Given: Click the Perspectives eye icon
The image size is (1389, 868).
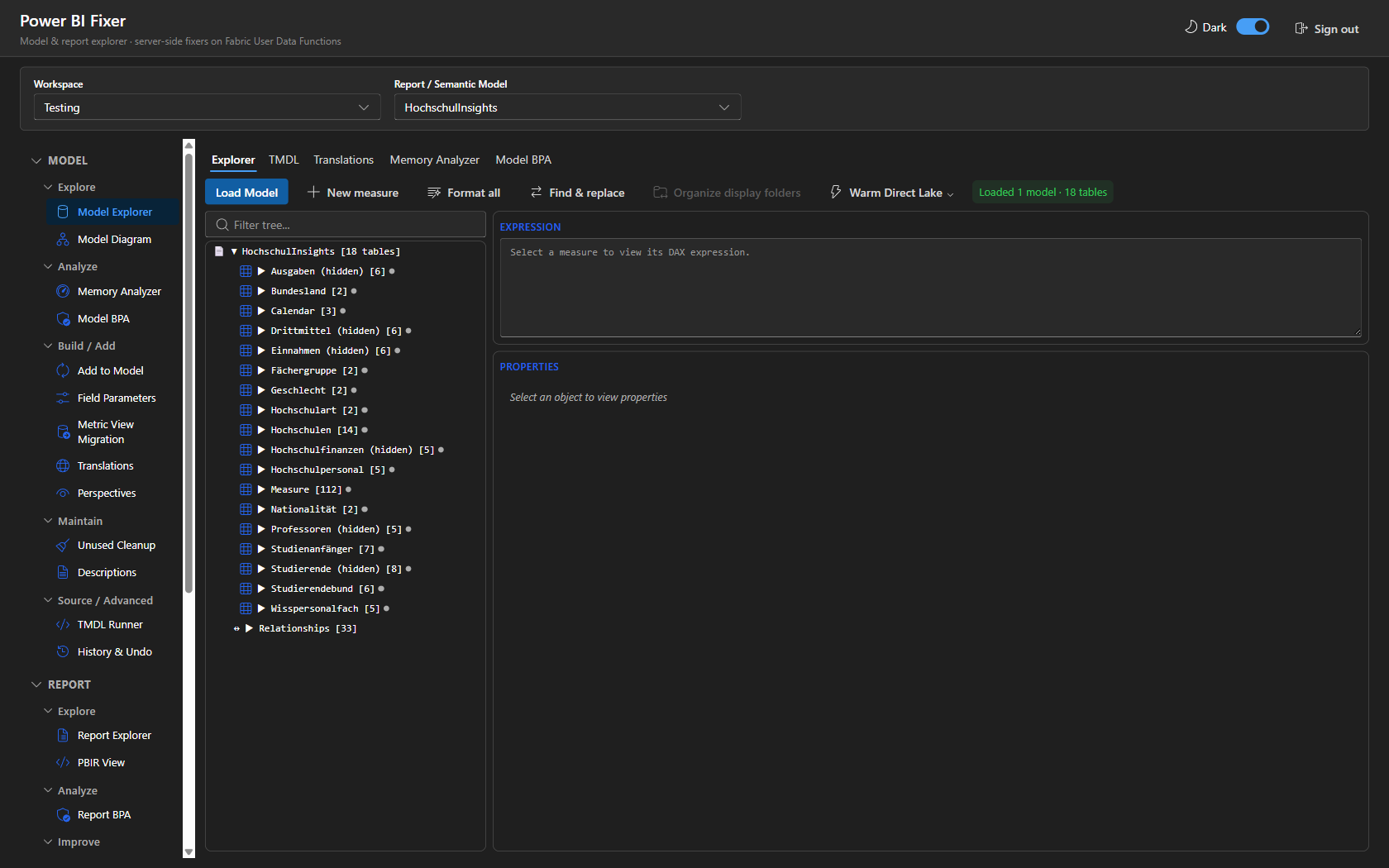Looking at the screenshot, I should pyautogui.click(x=63, y=493).
